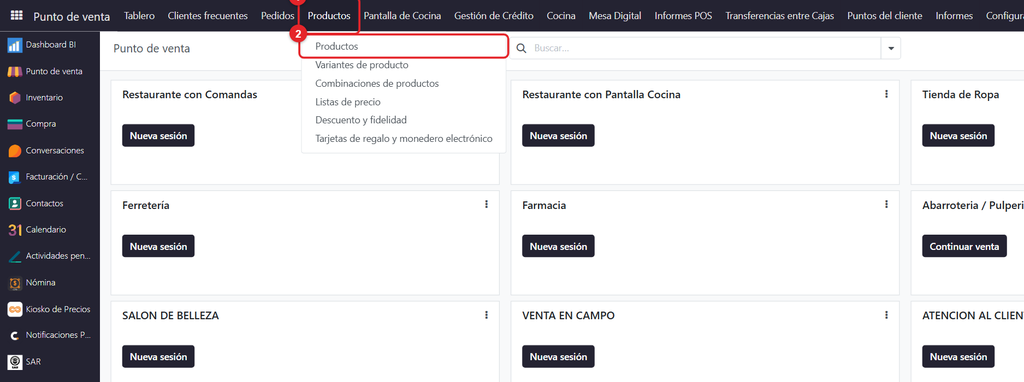Open the Tablero menu
Viewport: 1024px width, 382px height.
click(x=139, y=16)
